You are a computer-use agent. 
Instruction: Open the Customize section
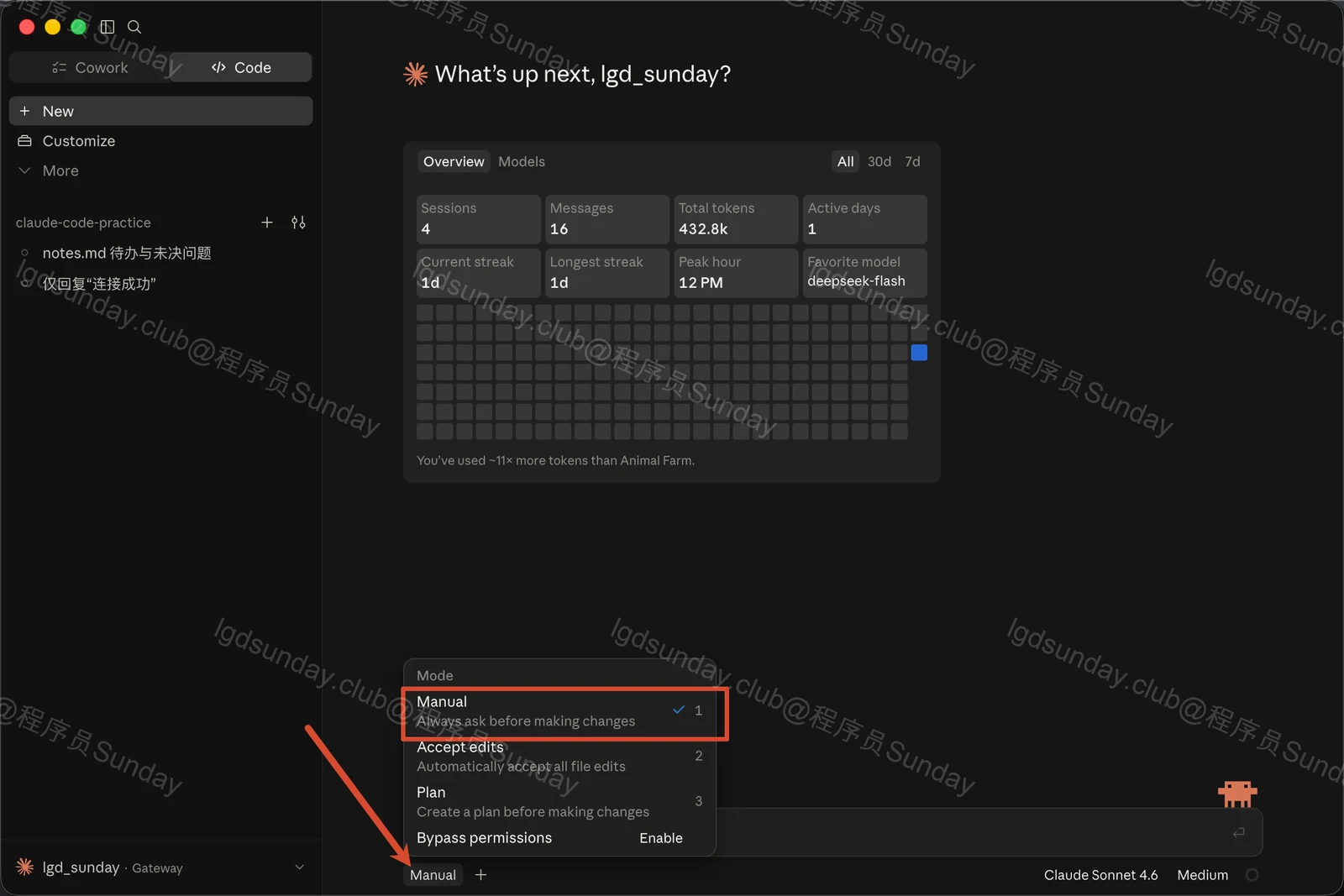click(160, 141)
